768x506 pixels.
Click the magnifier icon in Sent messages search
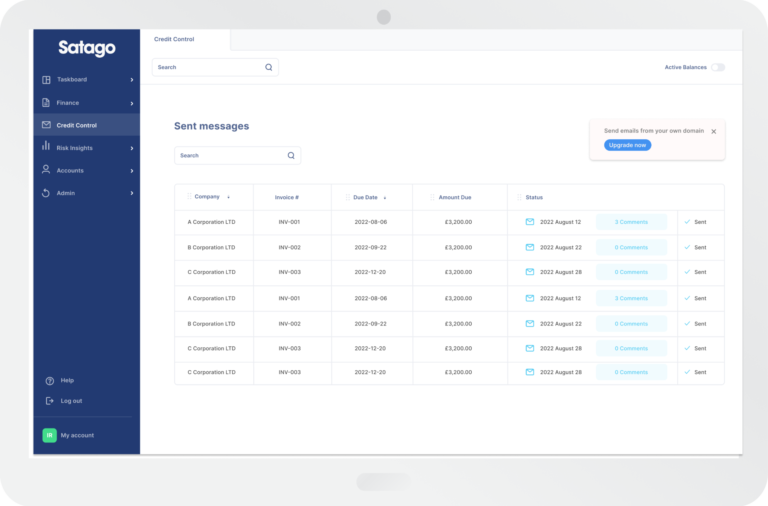pos(291,156)
